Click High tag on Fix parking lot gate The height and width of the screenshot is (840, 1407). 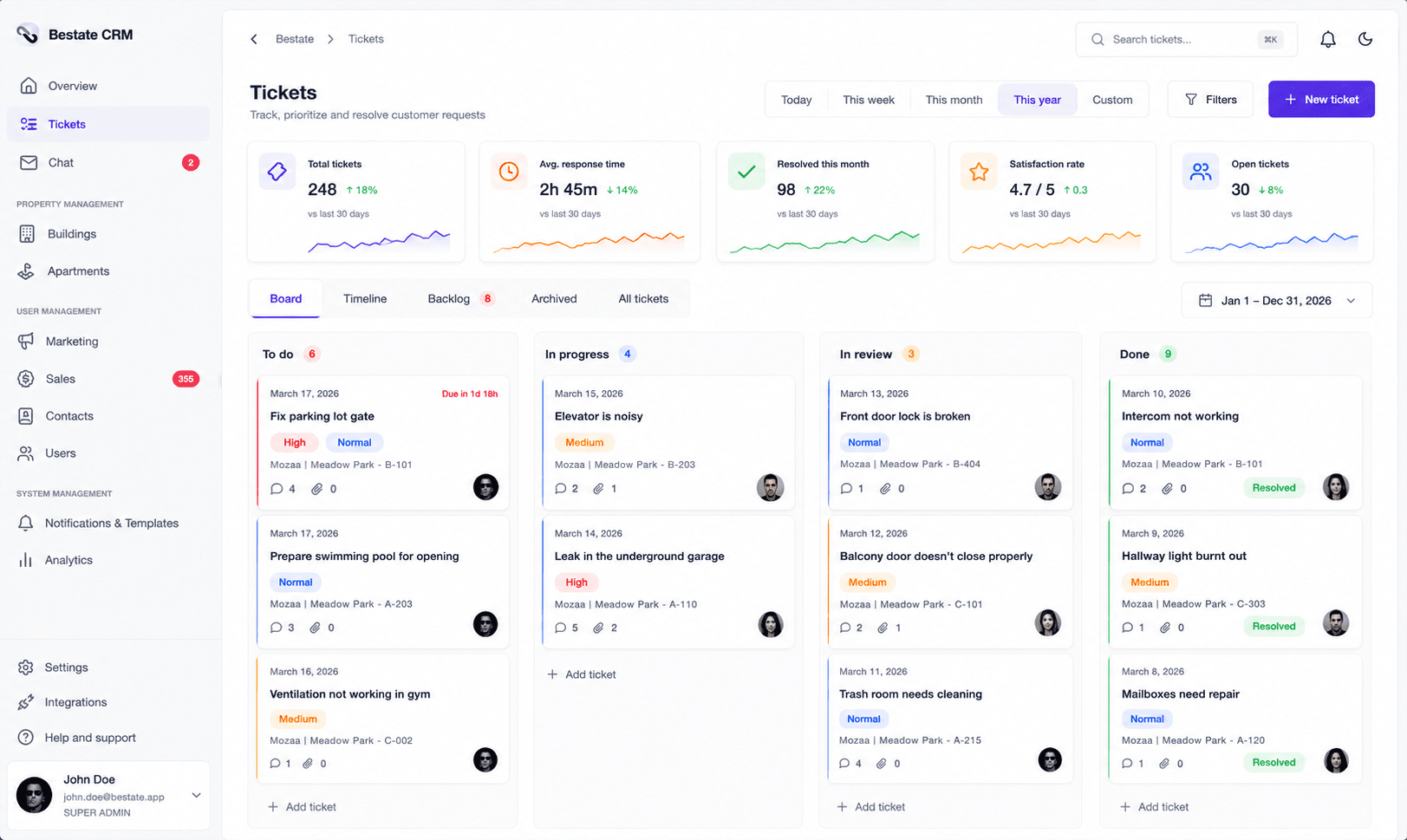tap(295, 442)
